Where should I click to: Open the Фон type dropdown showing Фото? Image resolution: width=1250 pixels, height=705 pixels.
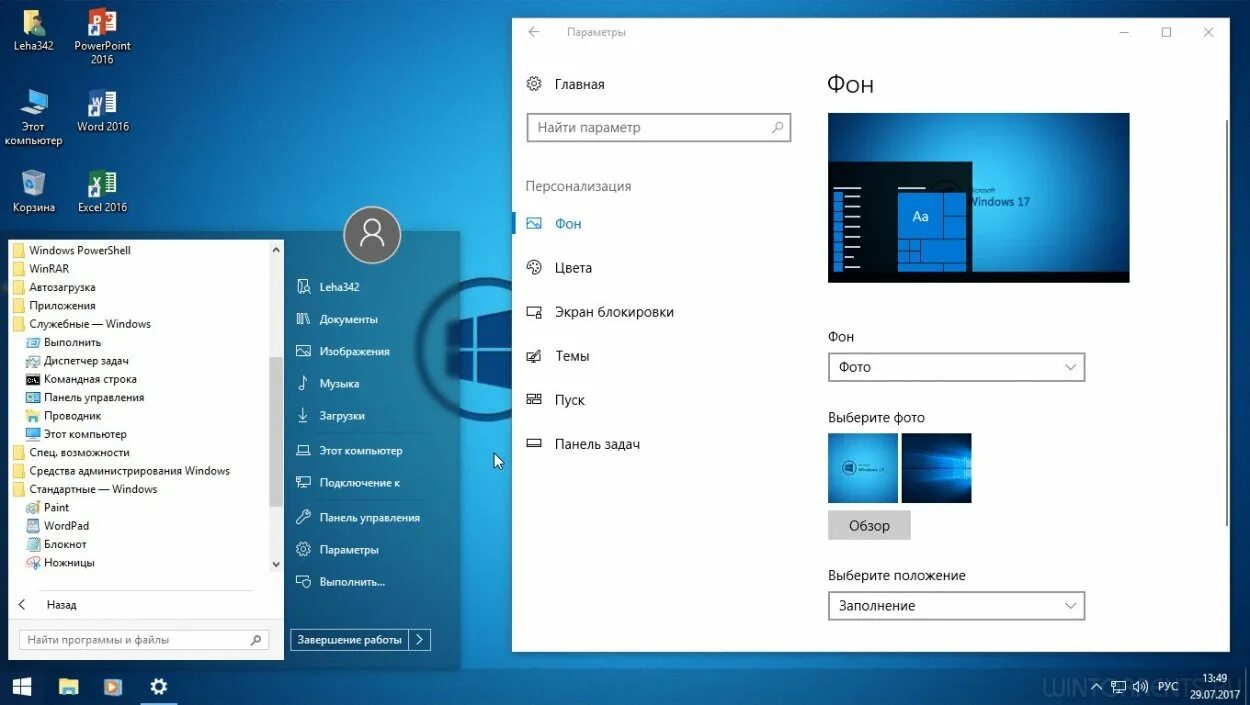[x=956, y=367]
